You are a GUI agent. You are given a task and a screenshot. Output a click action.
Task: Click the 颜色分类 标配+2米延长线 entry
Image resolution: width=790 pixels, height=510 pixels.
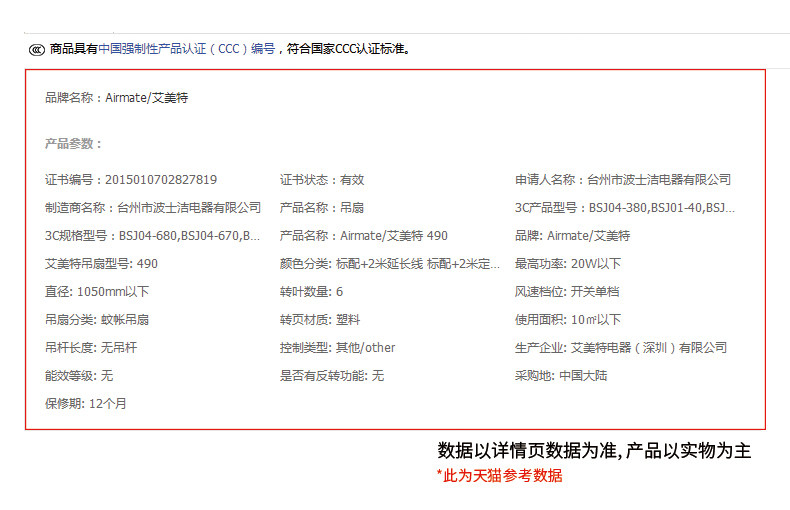(390, 264)
